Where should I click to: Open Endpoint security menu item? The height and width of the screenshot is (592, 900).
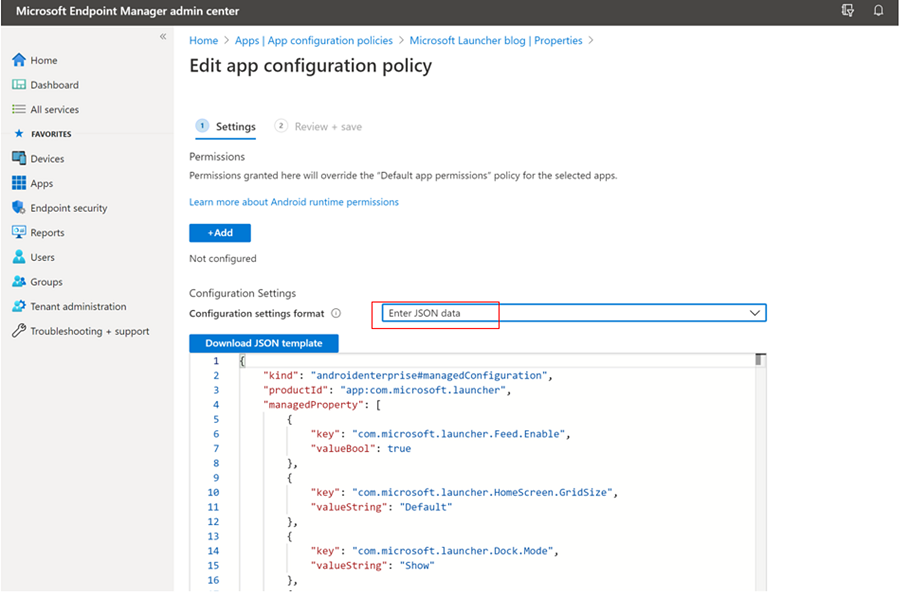tap(69, 208)
